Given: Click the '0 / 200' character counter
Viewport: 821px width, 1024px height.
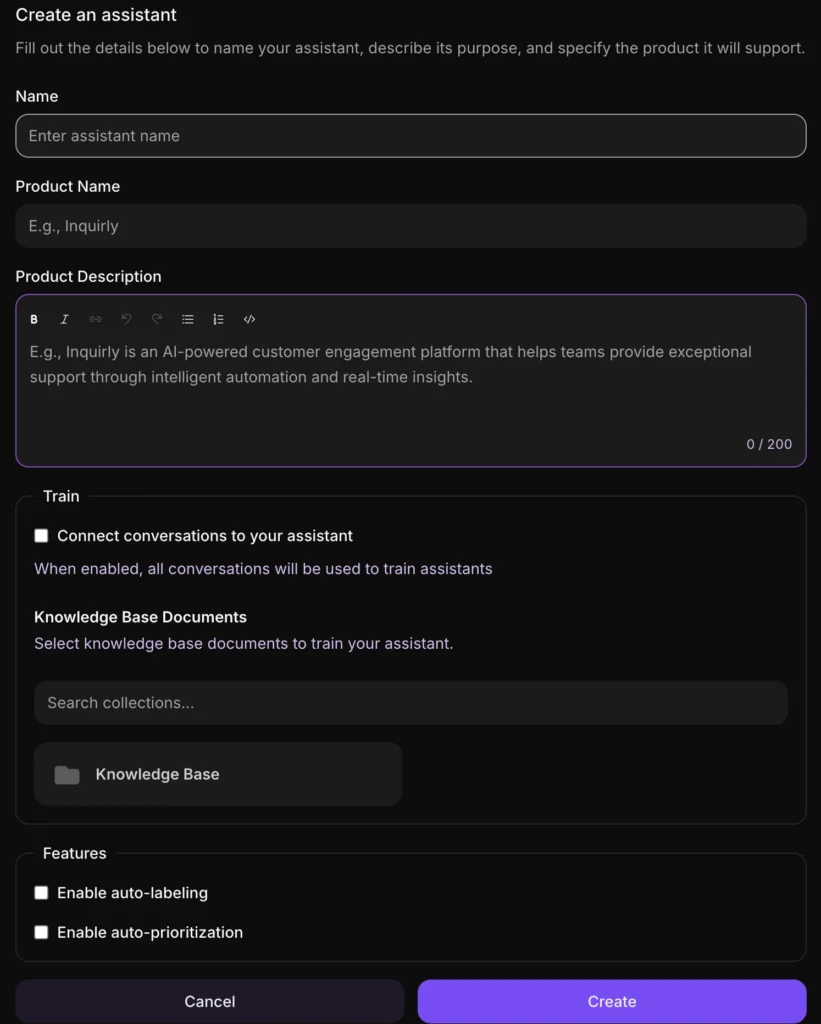Looking at the screenshot, I should [769, 444].
